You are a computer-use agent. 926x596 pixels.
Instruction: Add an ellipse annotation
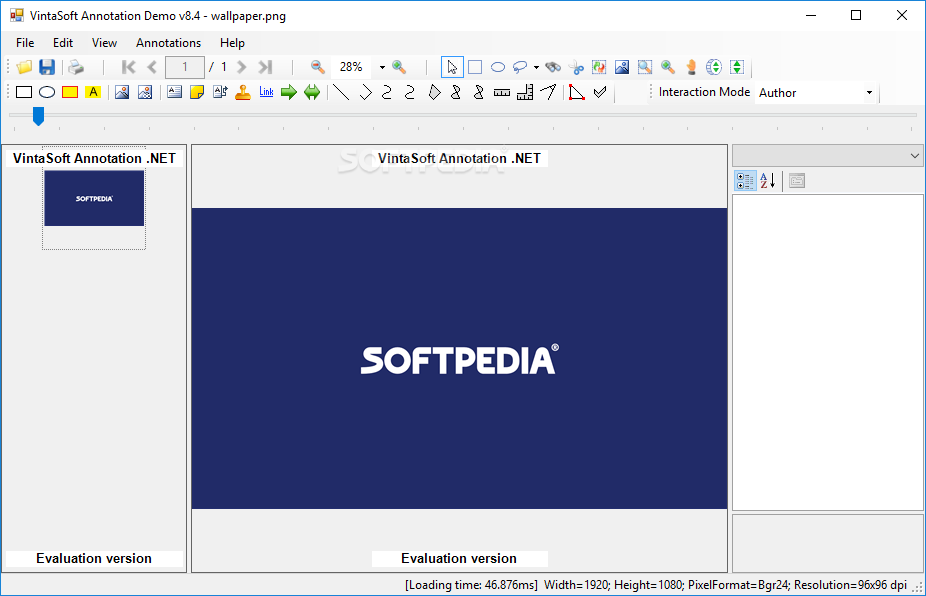[x=47, y=92]
